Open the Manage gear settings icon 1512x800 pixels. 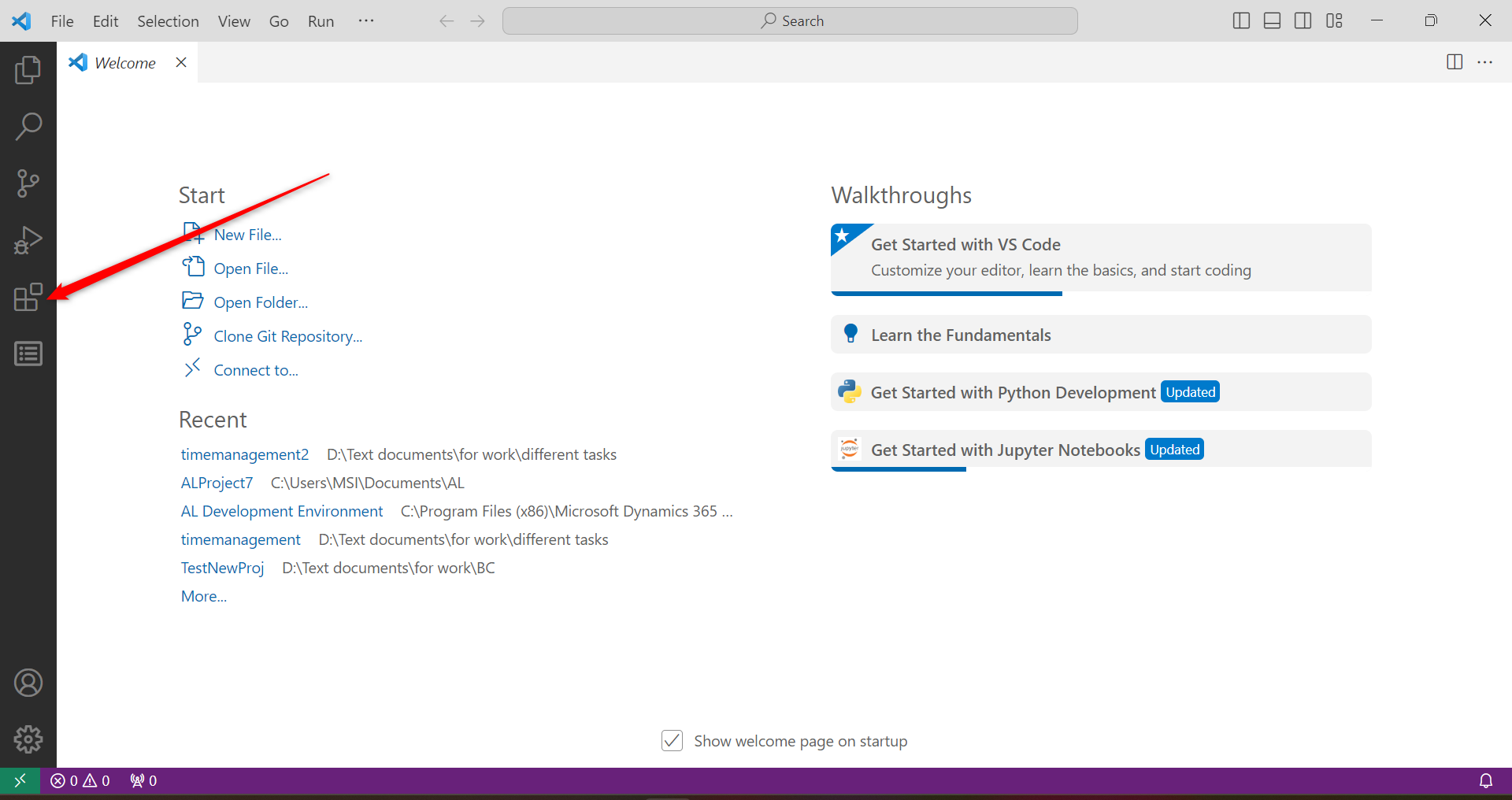[28, 739]
